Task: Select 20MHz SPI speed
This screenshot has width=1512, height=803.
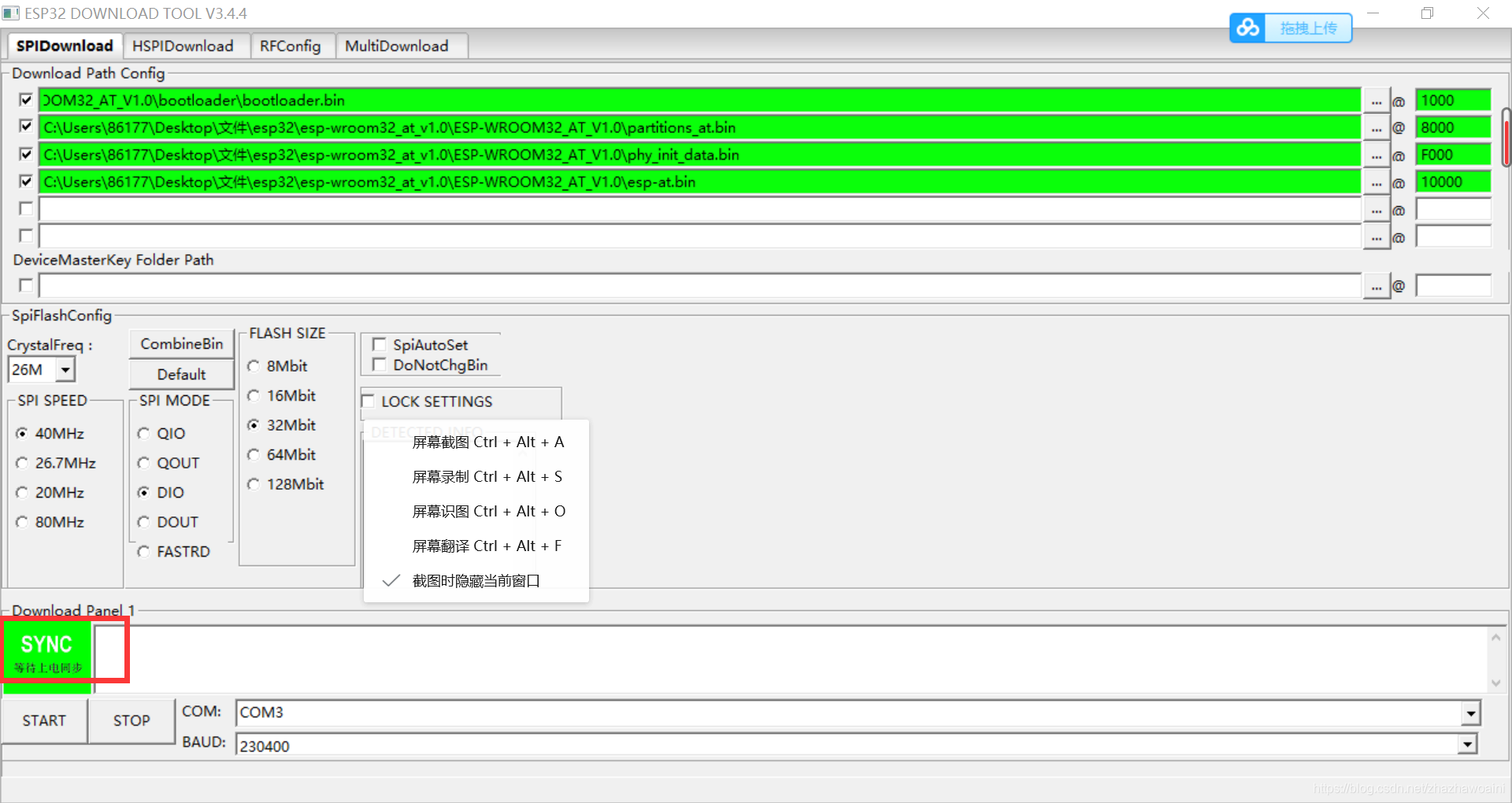Action: (22, 493)
